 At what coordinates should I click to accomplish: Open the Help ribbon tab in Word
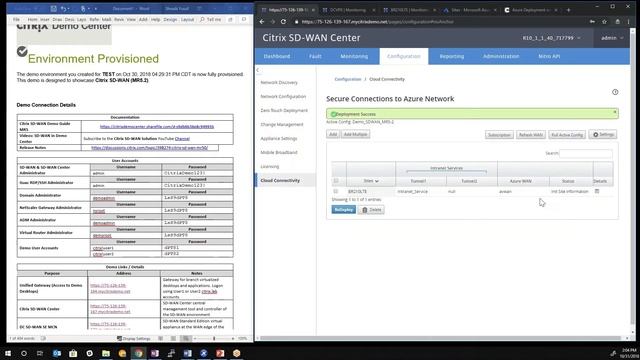[156, 19]
